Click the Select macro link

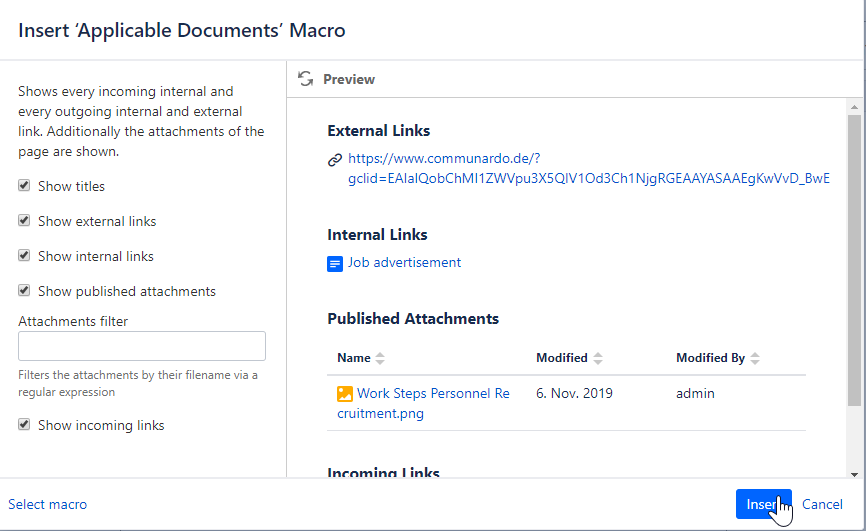47,504
